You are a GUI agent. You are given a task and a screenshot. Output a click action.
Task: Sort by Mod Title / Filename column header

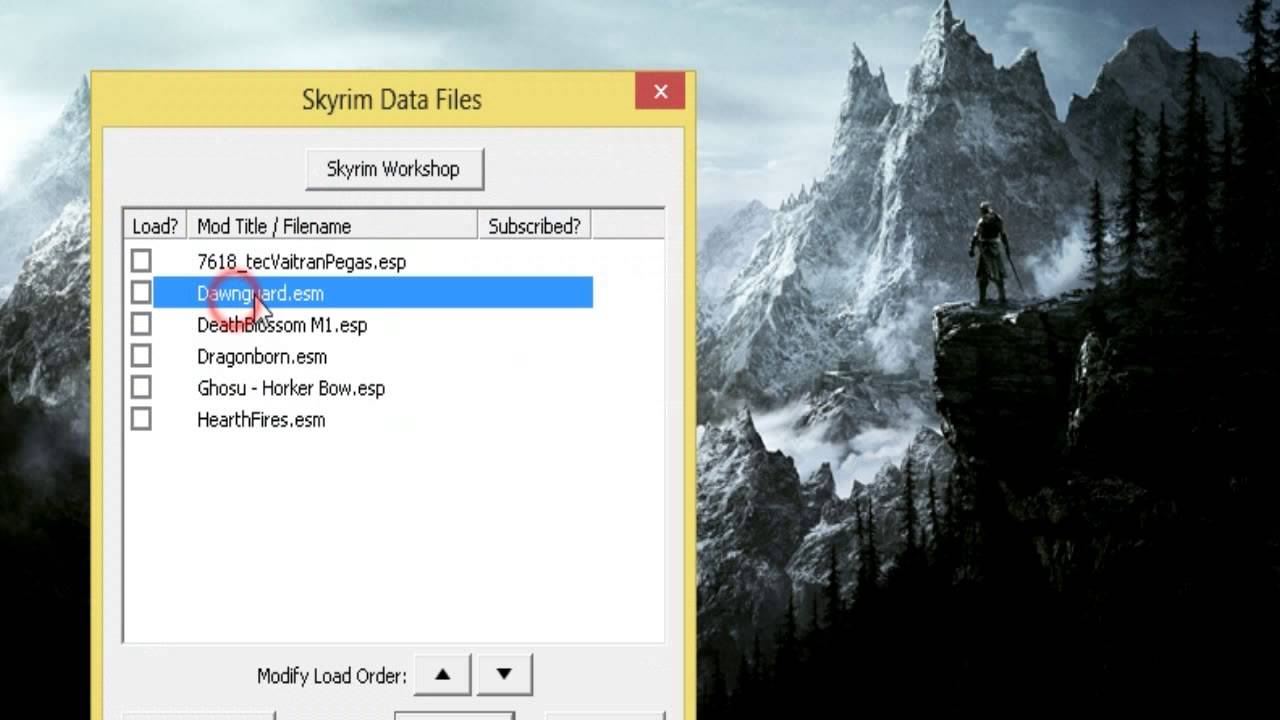332,226
